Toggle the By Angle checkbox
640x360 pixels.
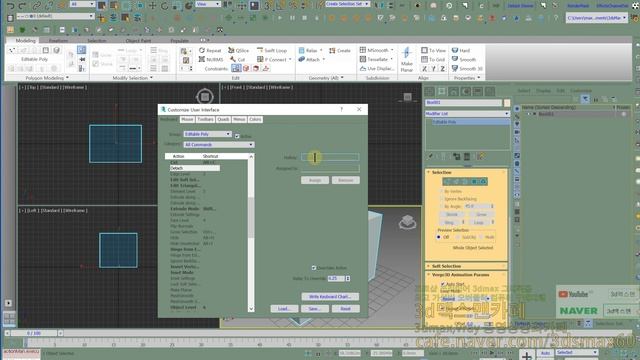pyautogui.click(x=442, y=206)
